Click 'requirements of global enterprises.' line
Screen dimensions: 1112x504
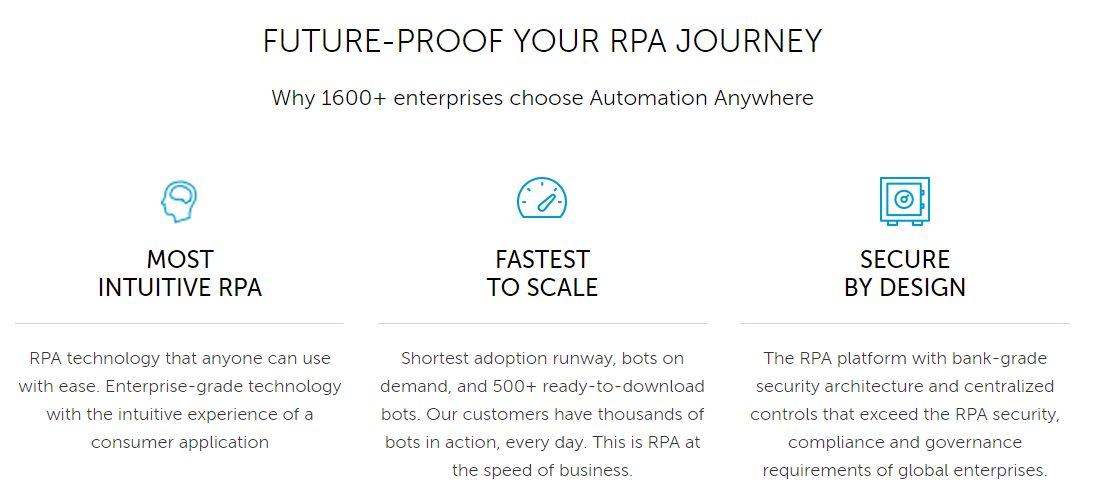pos(905,470)
